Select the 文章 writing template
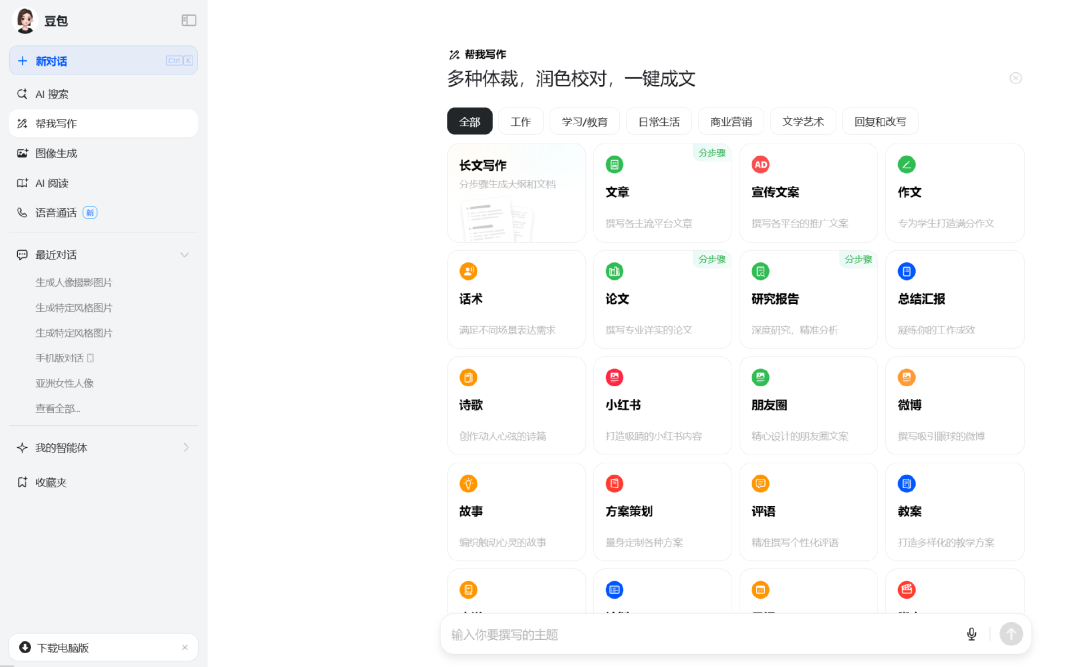Screen dimensions: 1080x667 [663, 193]
